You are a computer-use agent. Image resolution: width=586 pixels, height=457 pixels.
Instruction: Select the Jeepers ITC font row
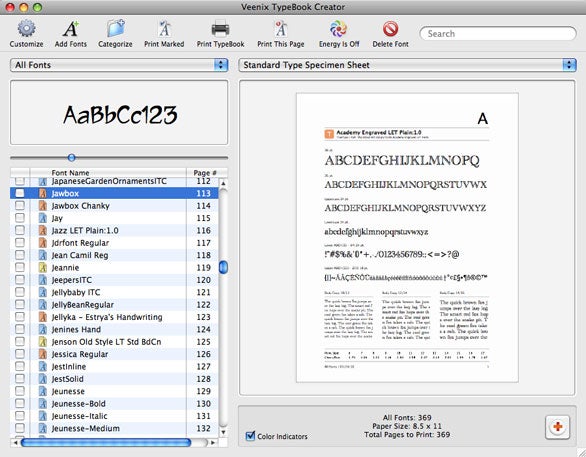[x=114, y=280]
